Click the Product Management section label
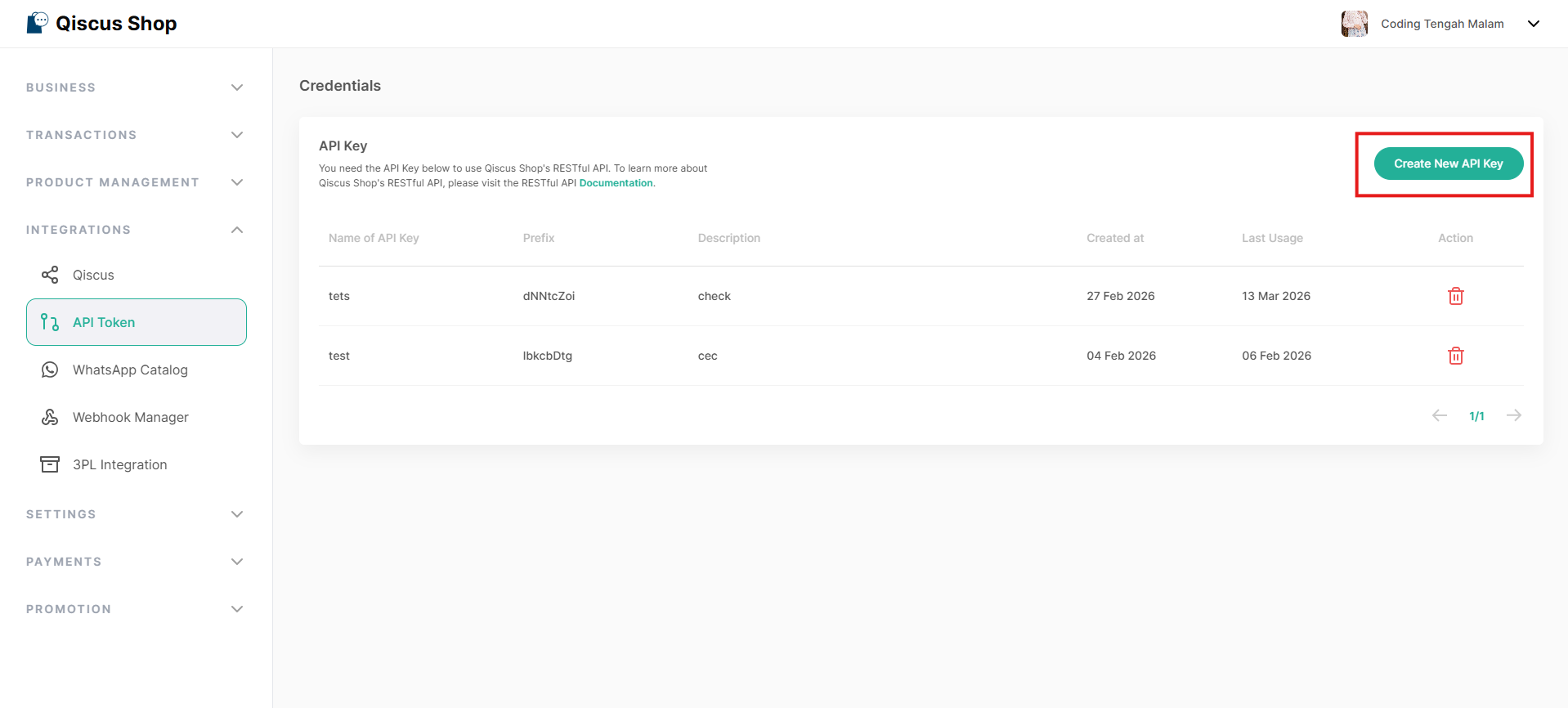 [x=113, y=182]
